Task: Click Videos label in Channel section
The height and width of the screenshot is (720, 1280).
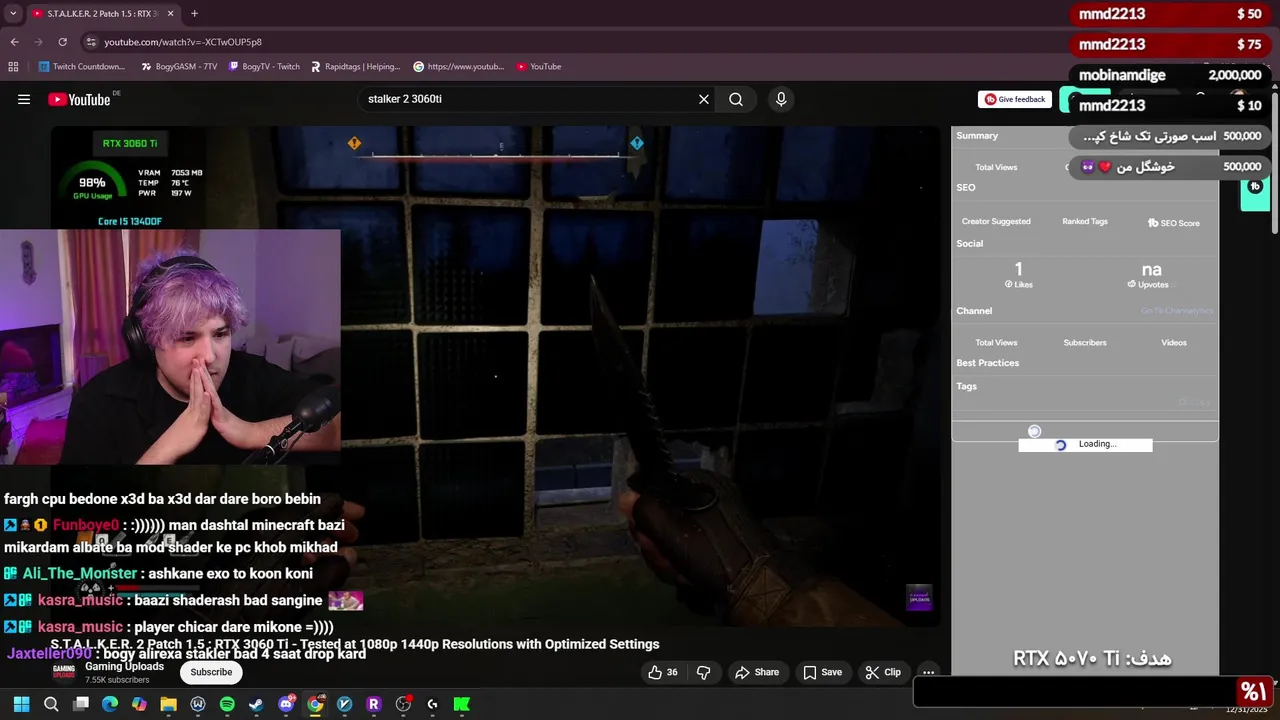Action: pyautogui.click(x=1174, y=342)
